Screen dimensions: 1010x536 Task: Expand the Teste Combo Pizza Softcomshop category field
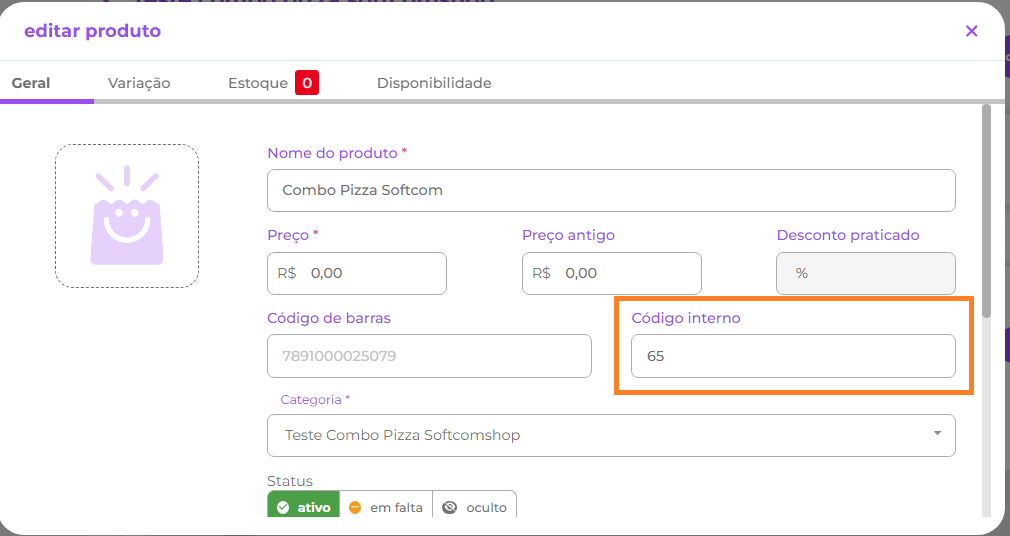coord(600,435)
